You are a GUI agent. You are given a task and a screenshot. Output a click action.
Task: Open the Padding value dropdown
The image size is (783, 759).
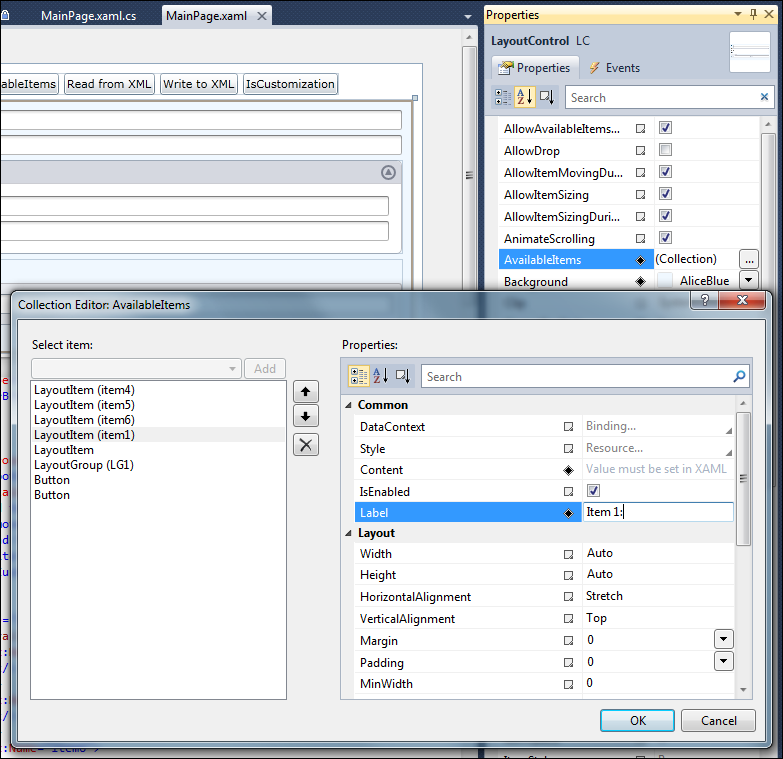(x=724, y=661)
